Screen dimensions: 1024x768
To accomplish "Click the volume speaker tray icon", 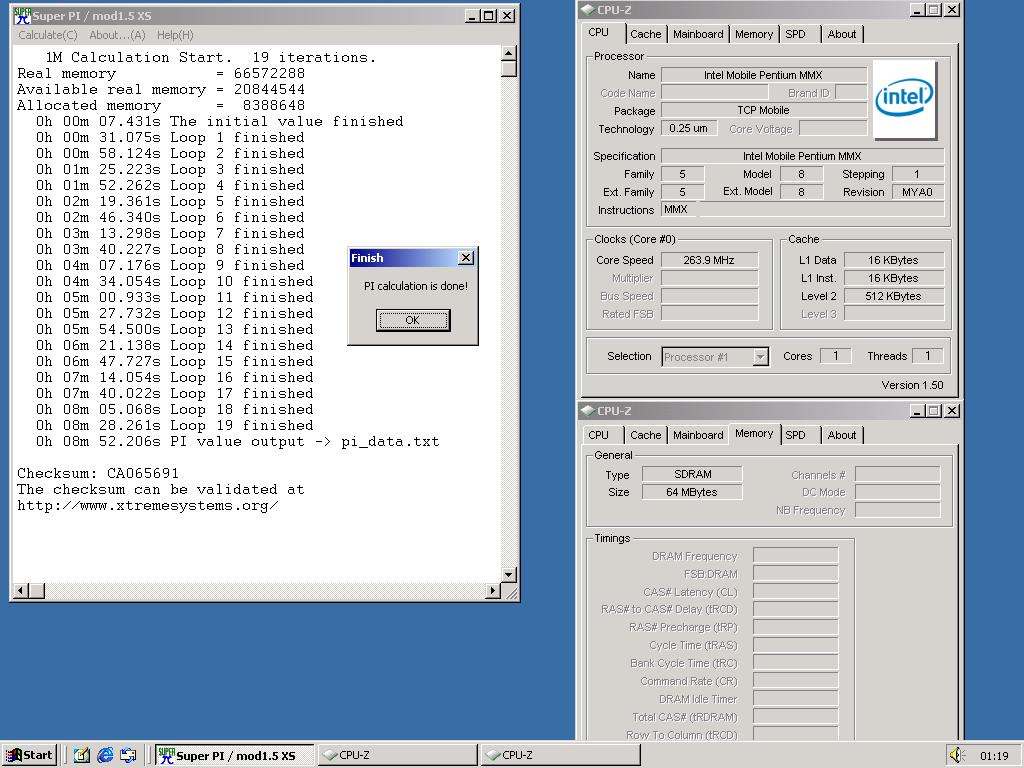I will [x=956, y=755].
